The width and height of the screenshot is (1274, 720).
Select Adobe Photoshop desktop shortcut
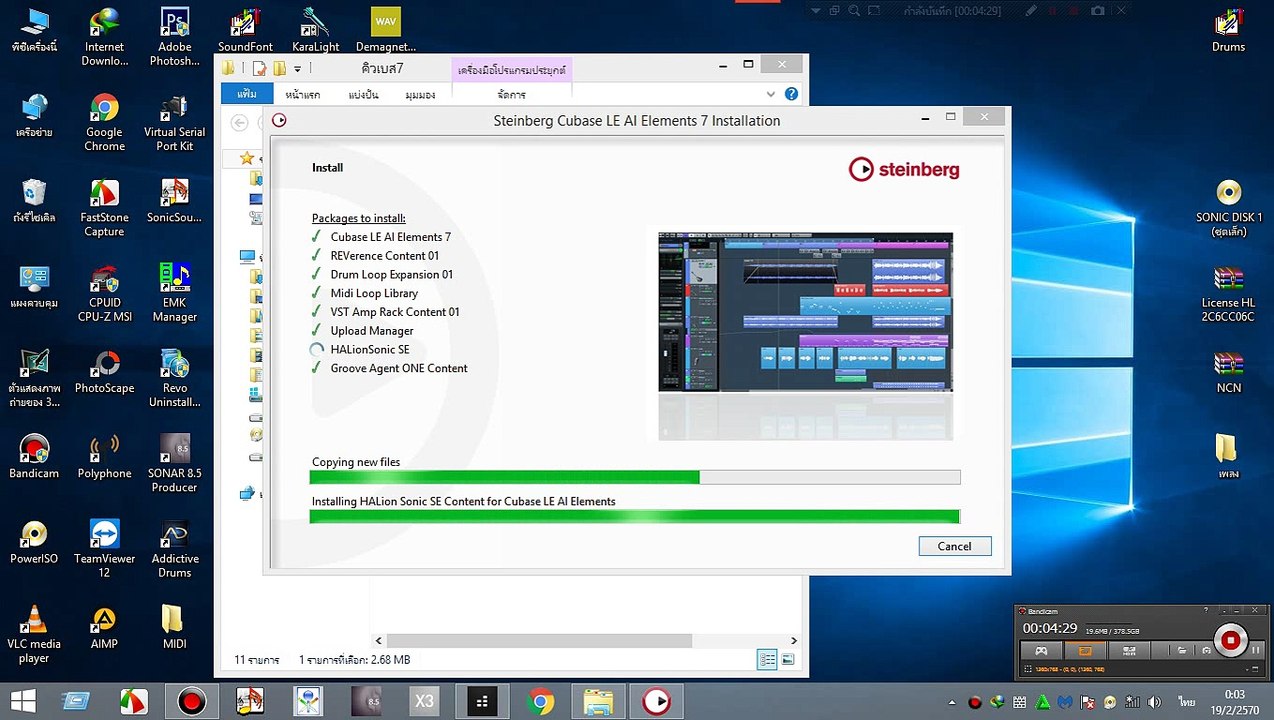coord(175,38)
